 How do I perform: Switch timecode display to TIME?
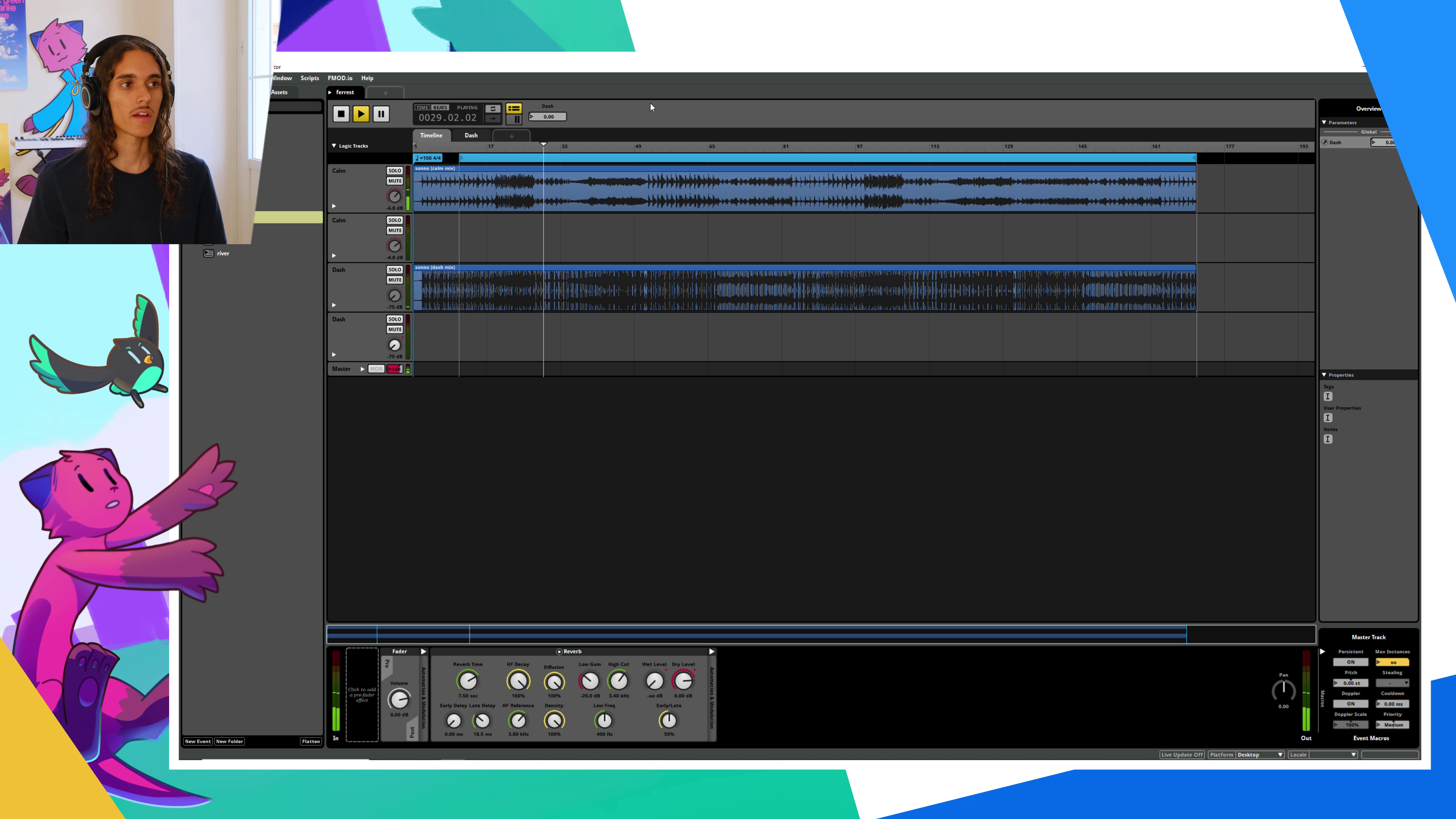click(x=422, y=107)
